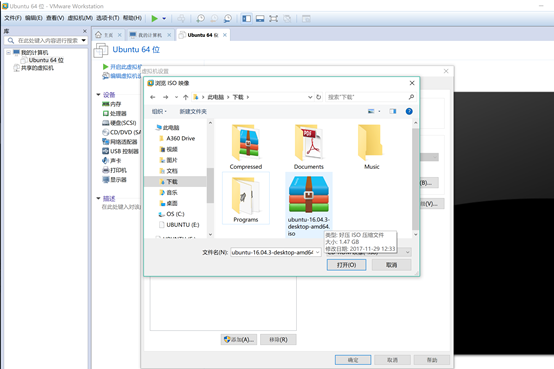Click the back arrow in file dialog
This screenshot has width=554, height=369.
153,97
